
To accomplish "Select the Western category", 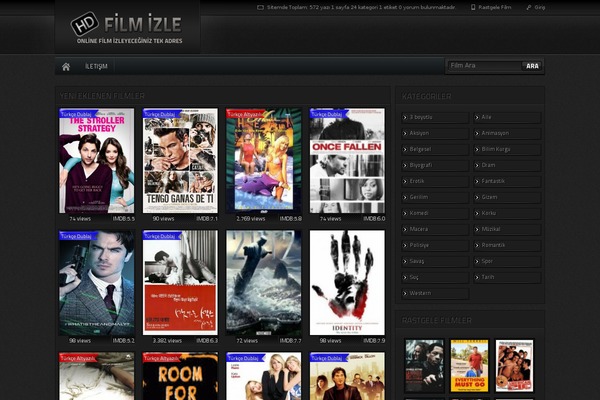I will pyautogui.click(x=435, y=293).
